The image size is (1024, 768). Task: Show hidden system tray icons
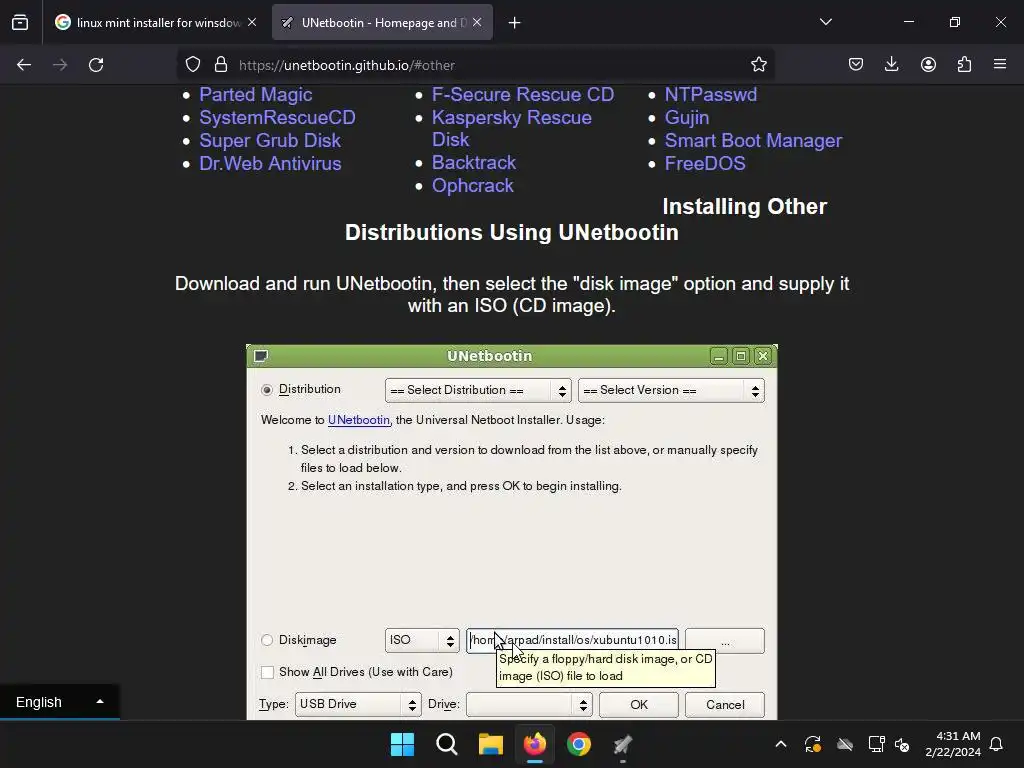pos(781,744)
